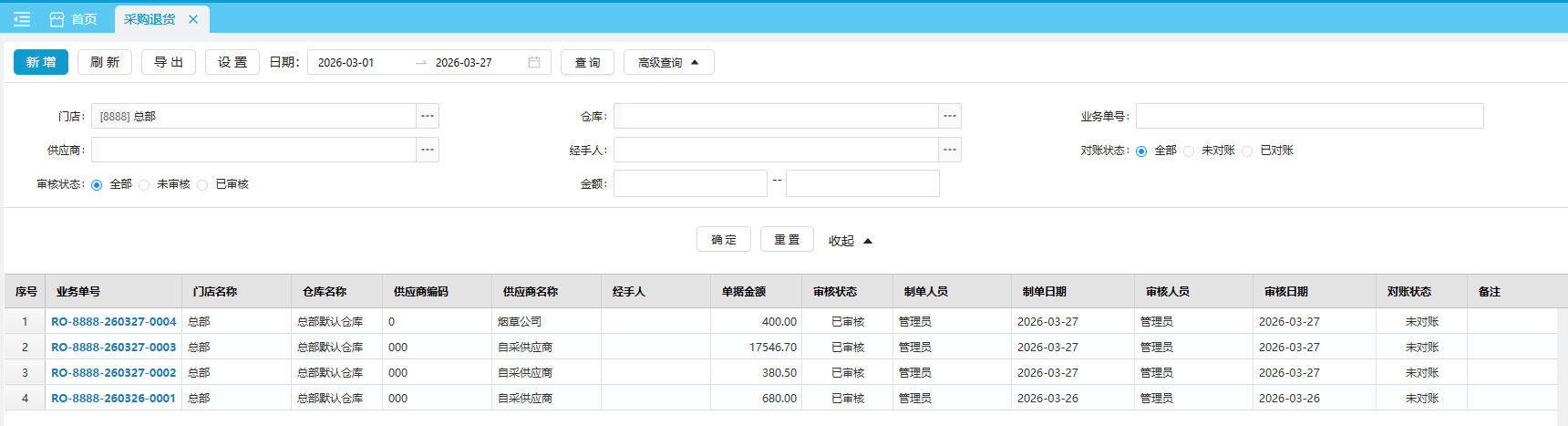Select 未审核 audit status radio button

145,185
